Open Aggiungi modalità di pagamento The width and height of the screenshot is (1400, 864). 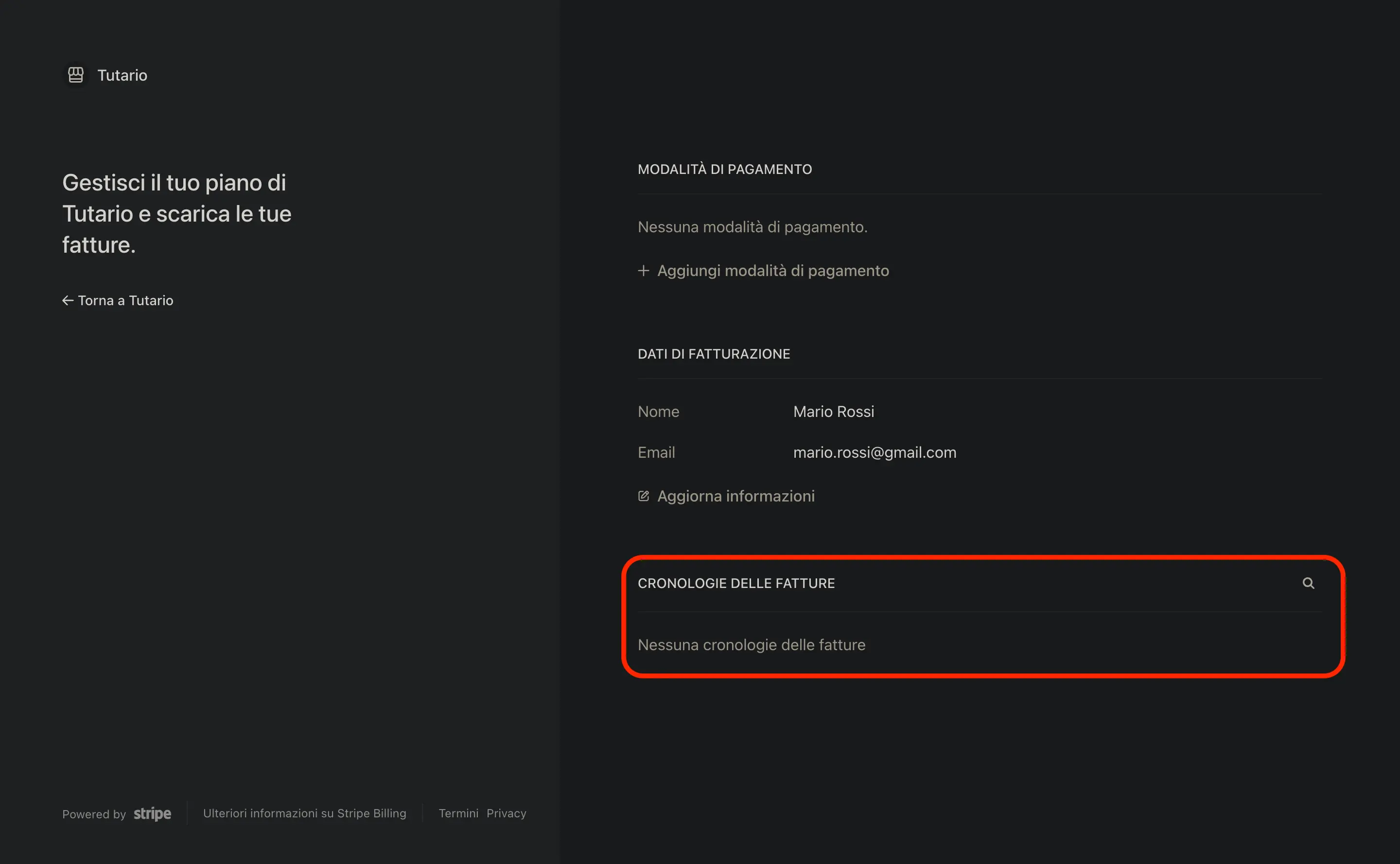(x=772, y=271)
